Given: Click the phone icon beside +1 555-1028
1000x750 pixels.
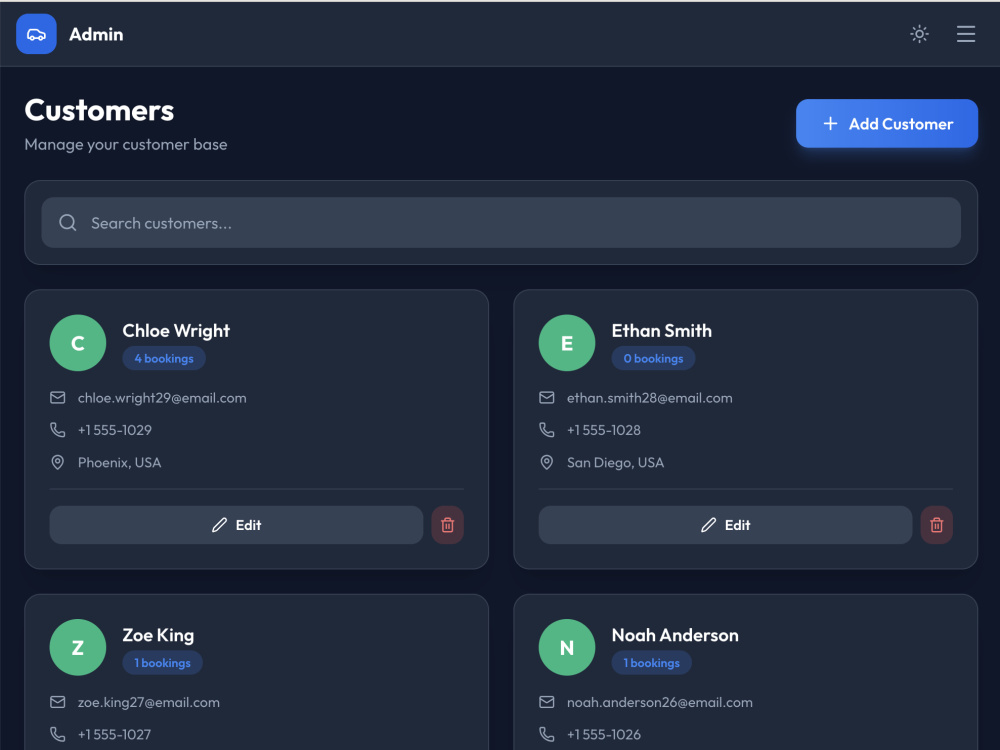Looking at the screenshot, I should click(547, 430).
